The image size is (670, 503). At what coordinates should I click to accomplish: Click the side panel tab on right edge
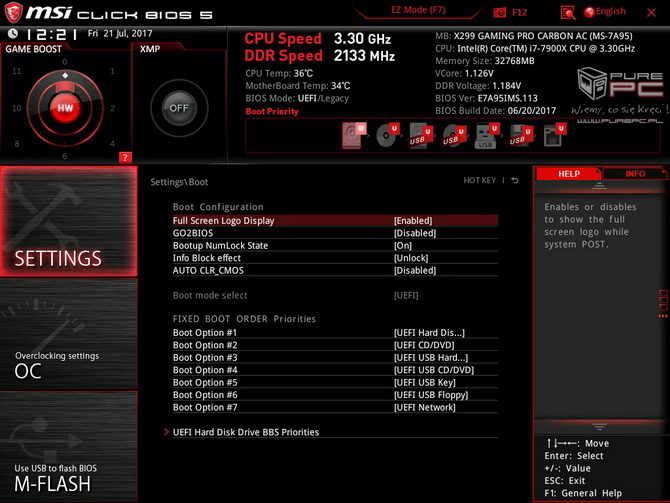click(x=663, y=303)
